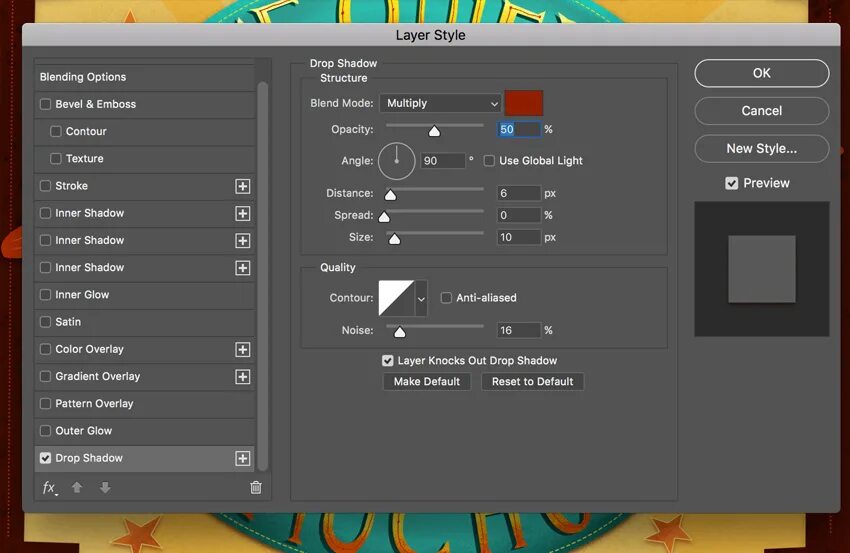This screenshot has height=553, width=850.
Task: Click Reset to Default button
Action: click(532, 382)
